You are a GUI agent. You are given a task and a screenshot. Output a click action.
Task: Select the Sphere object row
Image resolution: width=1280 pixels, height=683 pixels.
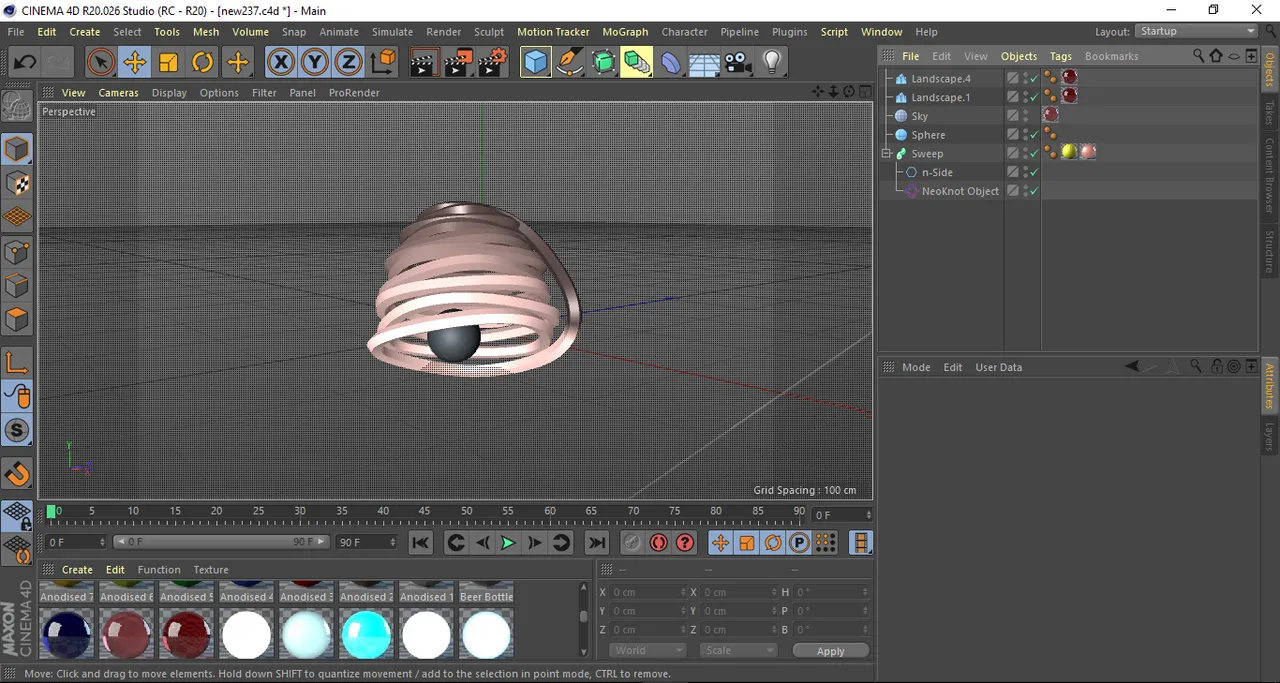(x=928, y=135)
